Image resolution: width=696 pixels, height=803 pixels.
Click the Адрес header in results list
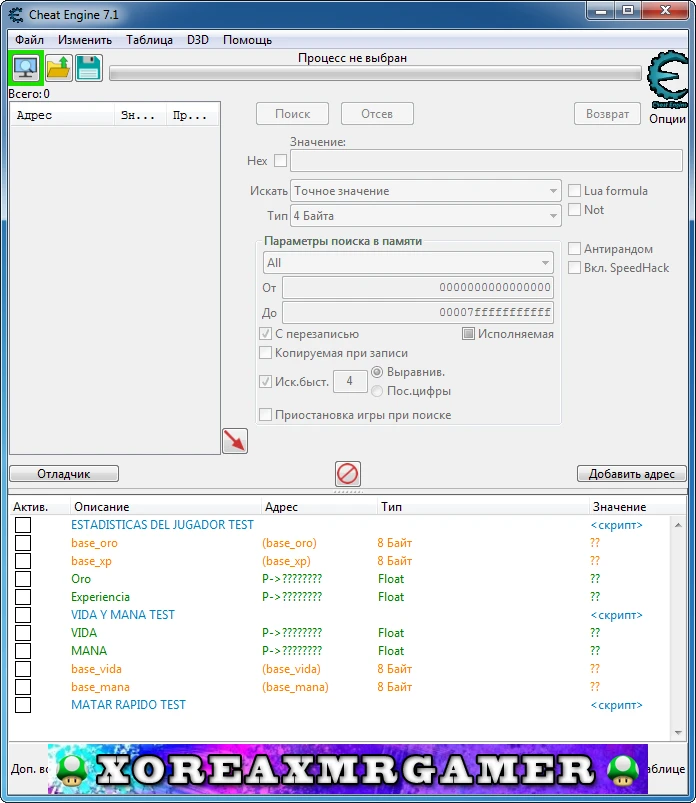[x=63, y=115]
